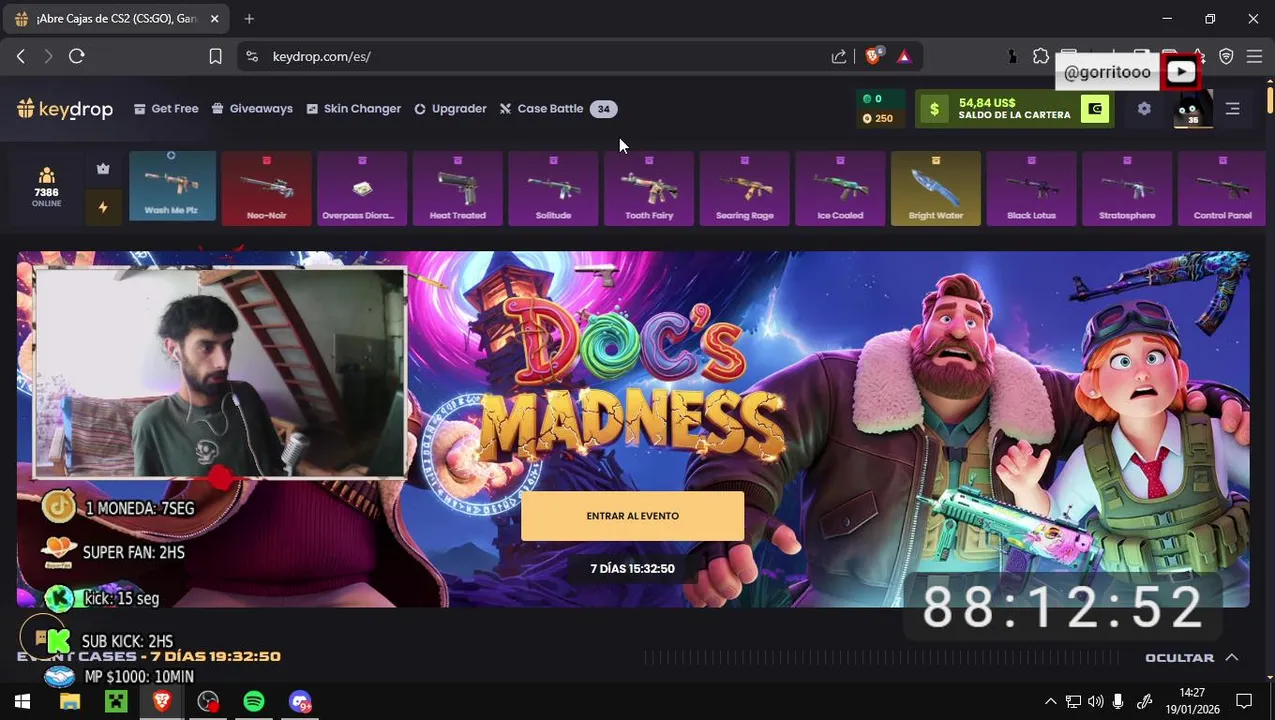1275x720 pixels.
Task: Click the keydrop logo
Action: [65, 109]
